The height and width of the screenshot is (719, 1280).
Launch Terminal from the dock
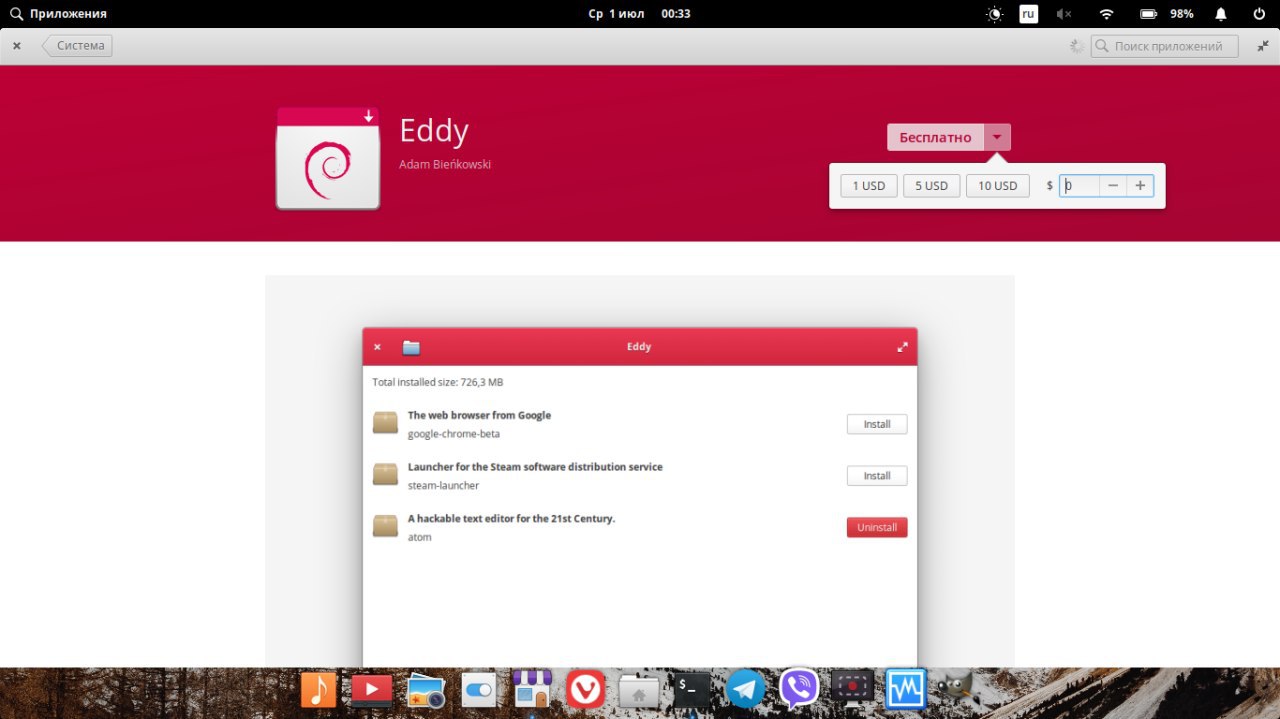[x=692, y=689]
